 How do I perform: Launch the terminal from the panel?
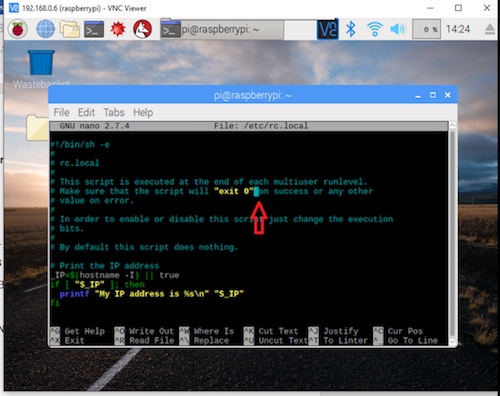[94, 29]
